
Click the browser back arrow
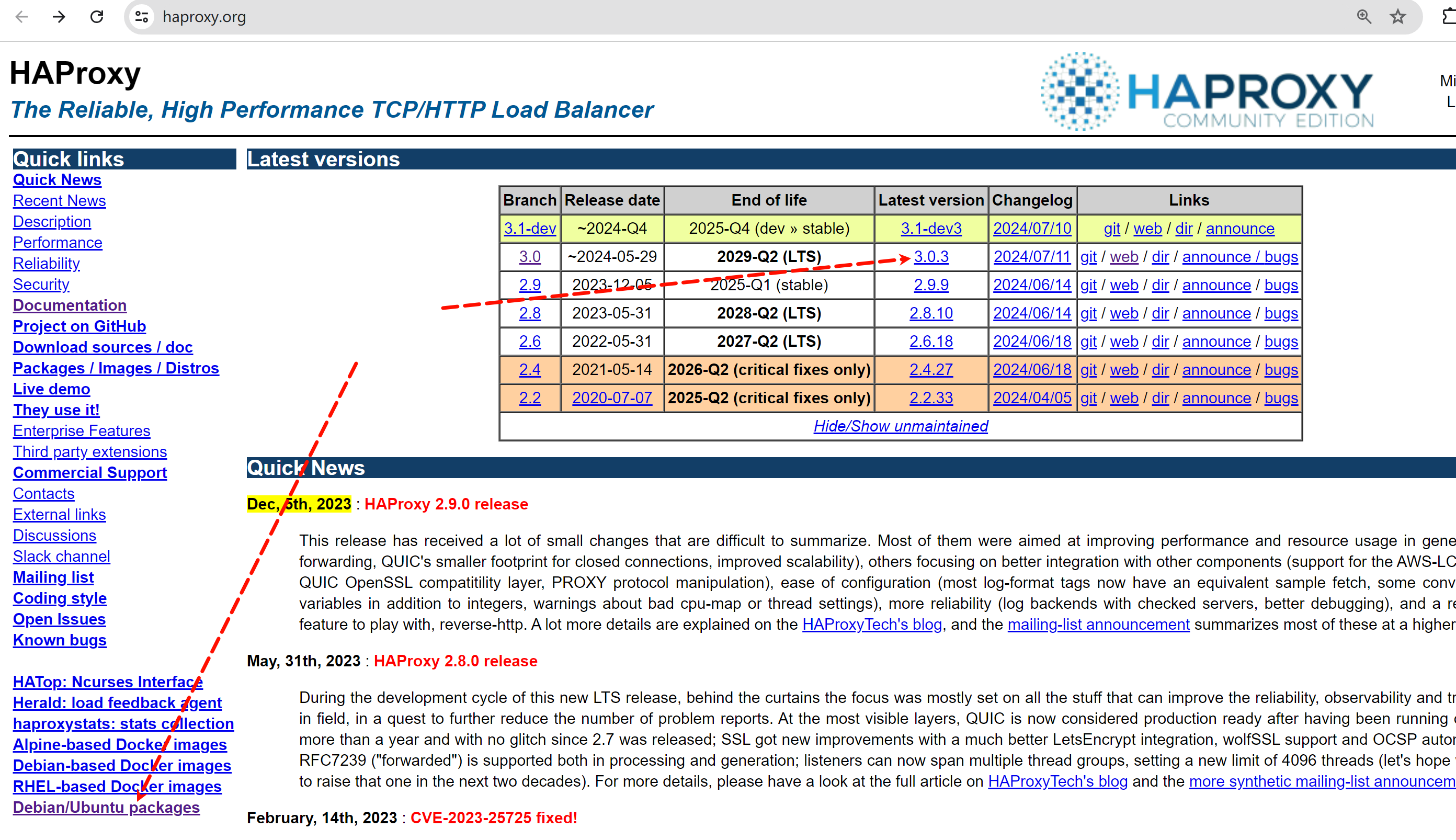22,17
